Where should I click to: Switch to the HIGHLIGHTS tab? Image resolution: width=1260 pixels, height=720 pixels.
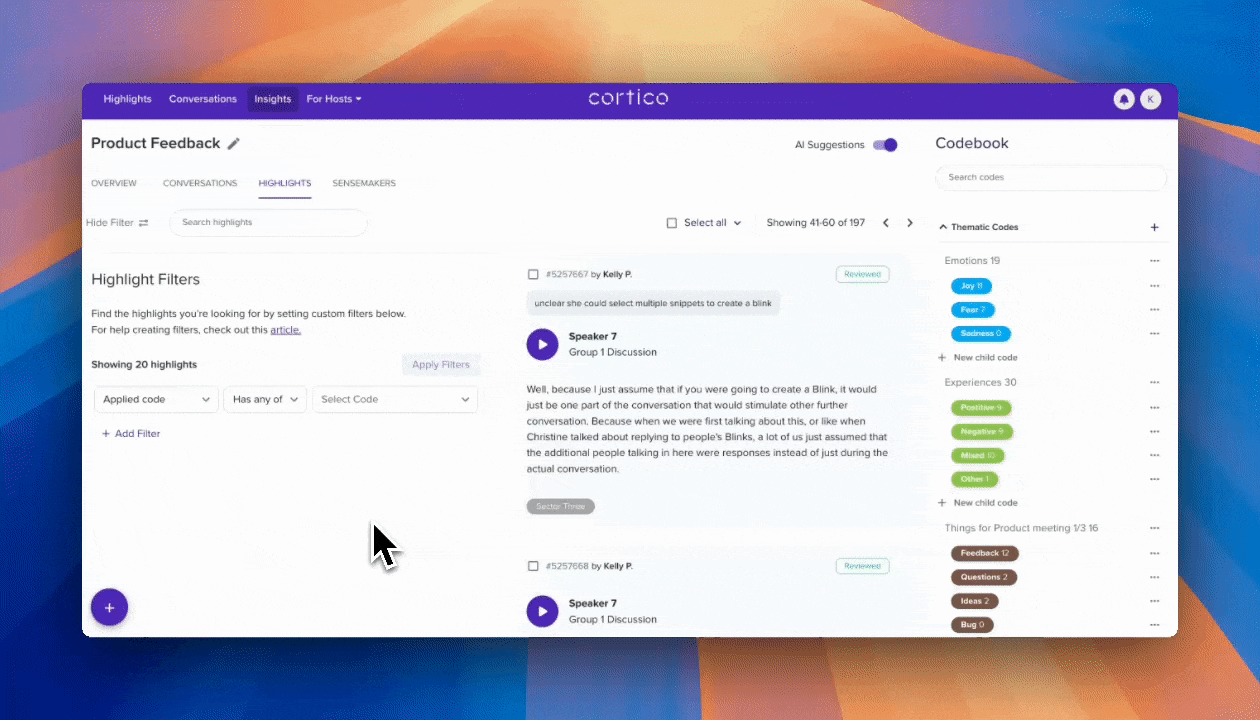285,184
